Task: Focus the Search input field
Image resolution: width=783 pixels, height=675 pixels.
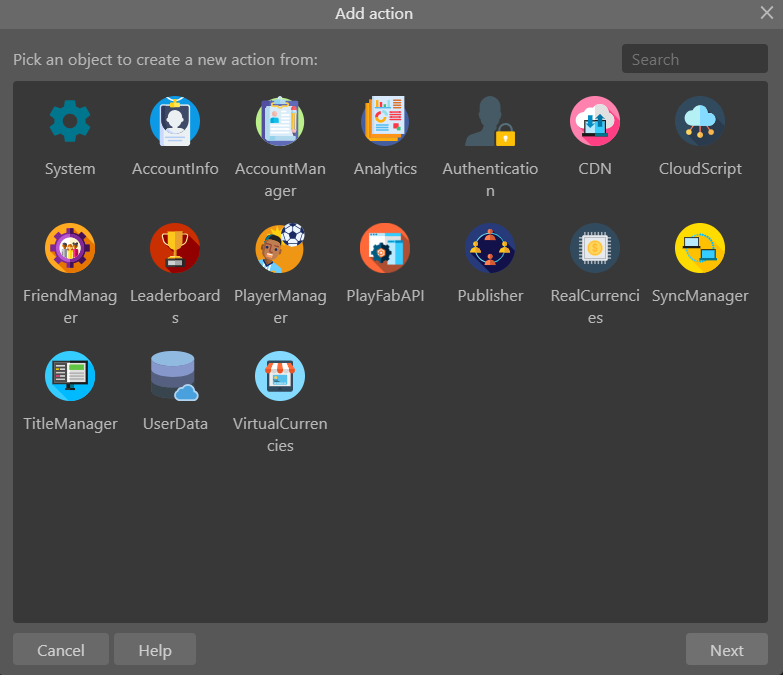Action: (695, 59)
